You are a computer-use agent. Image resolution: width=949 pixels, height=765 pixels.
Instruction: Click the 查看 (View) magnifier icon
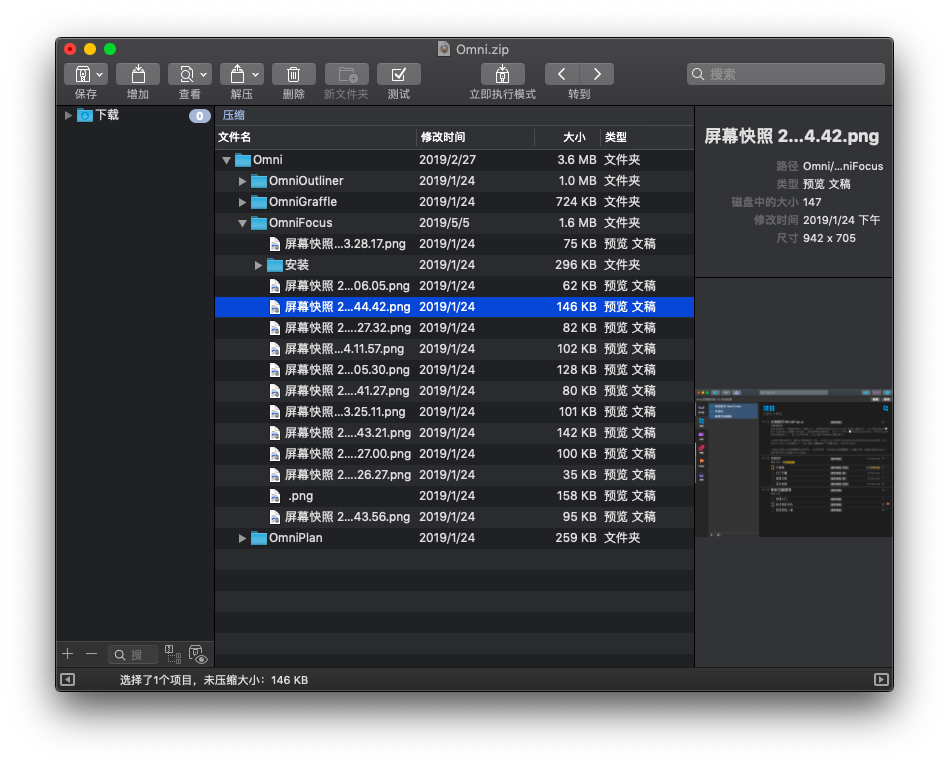(x=183, y=74)
